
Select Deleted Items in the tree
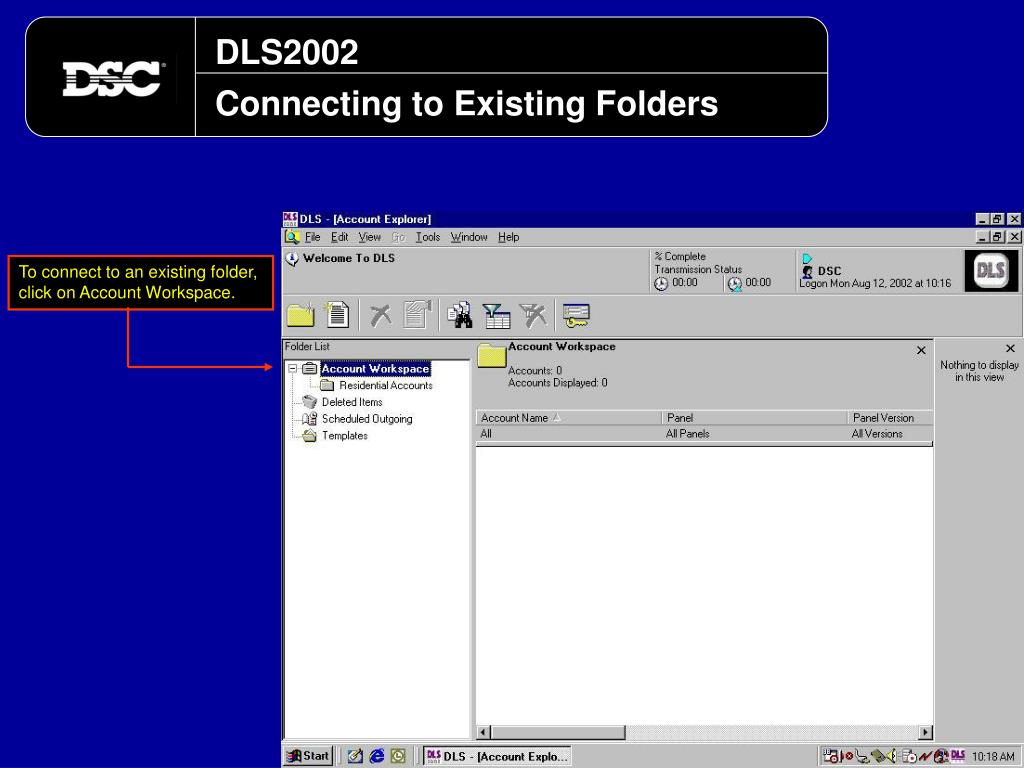tap(352, 402)
